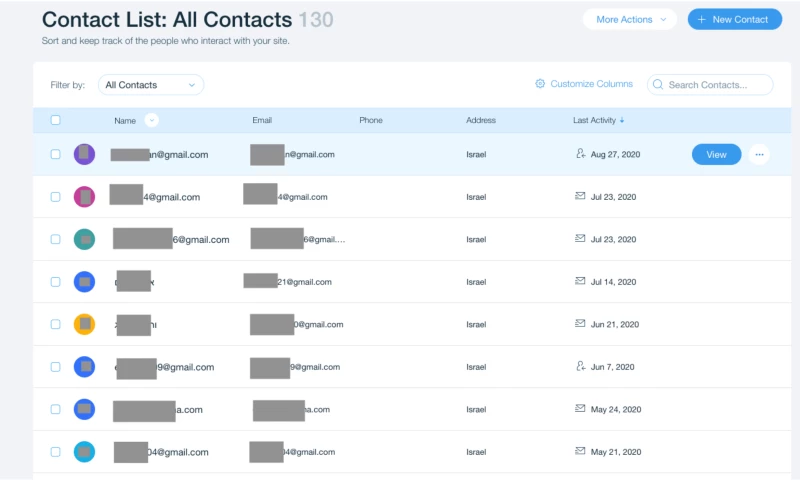Open the All Contacts filter dropdown
The width and height of the screenshot is (800, 480).
pos(150,85)
